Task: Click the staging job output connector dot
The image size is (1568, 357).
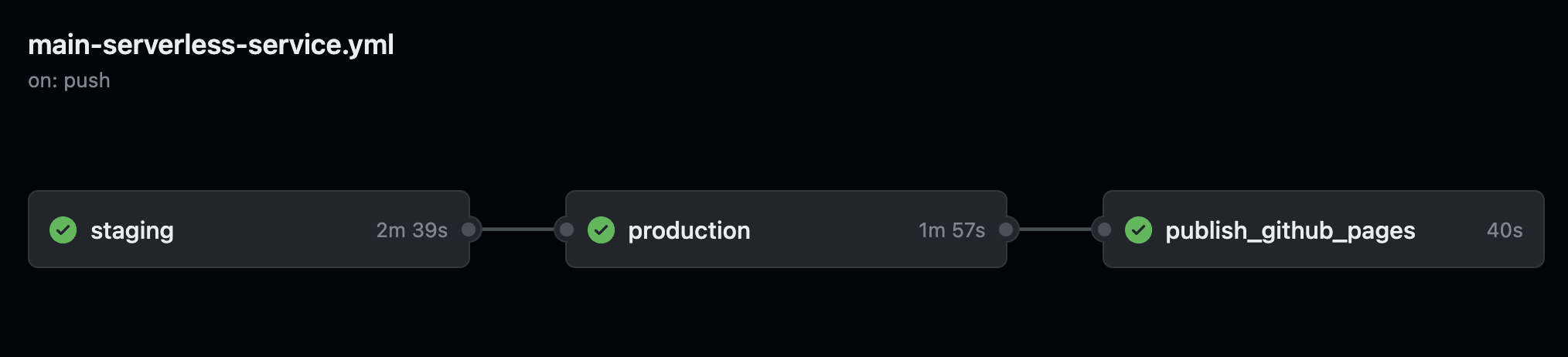Action: (469, 229)
